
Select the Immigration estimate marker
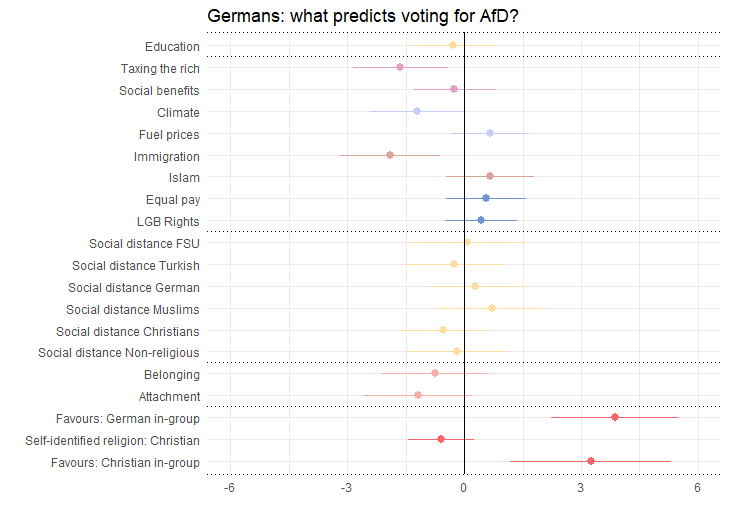(390, 155)
